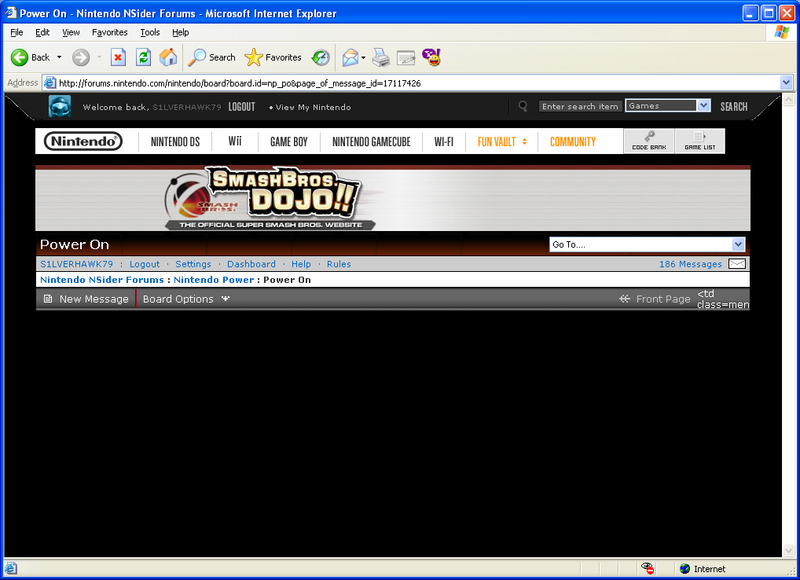Open the Game List icon
Viewport: 800px width, 580px height.
click(x=700, y=141)
